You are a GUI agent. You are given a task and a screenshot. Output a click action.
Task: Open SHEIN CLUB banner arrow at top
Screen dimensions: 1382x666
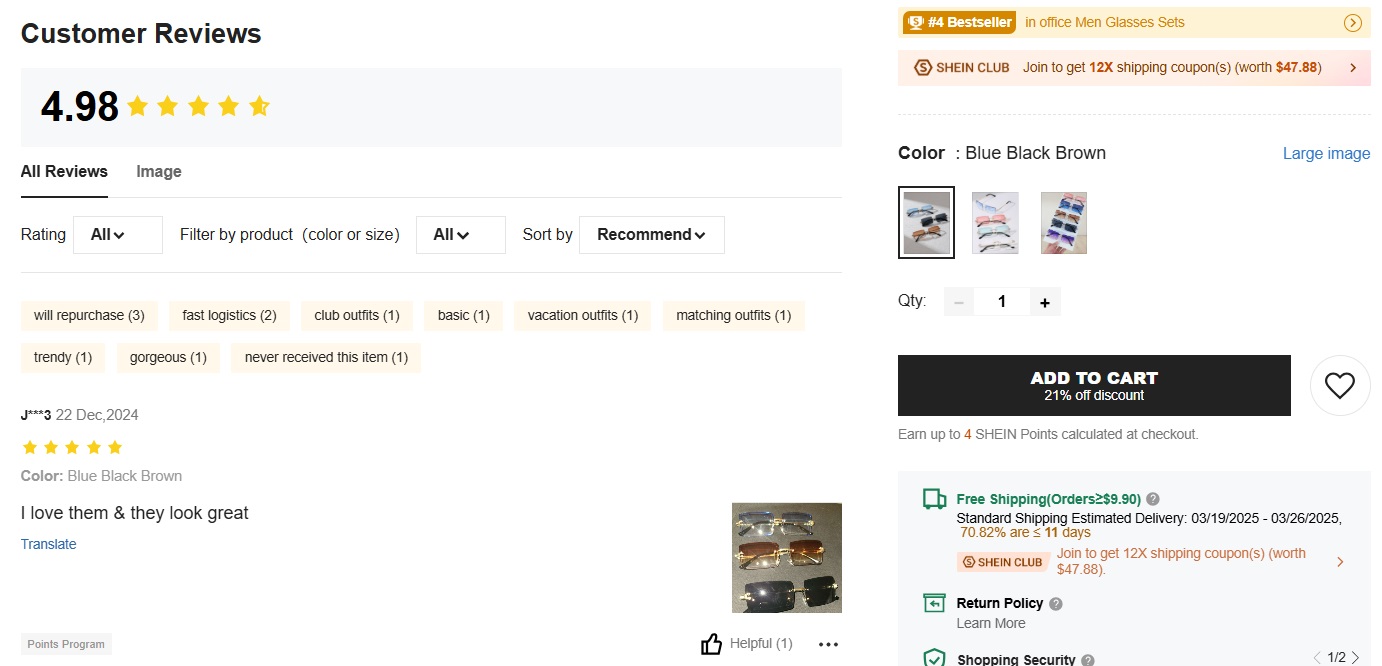pos(1353,68)
